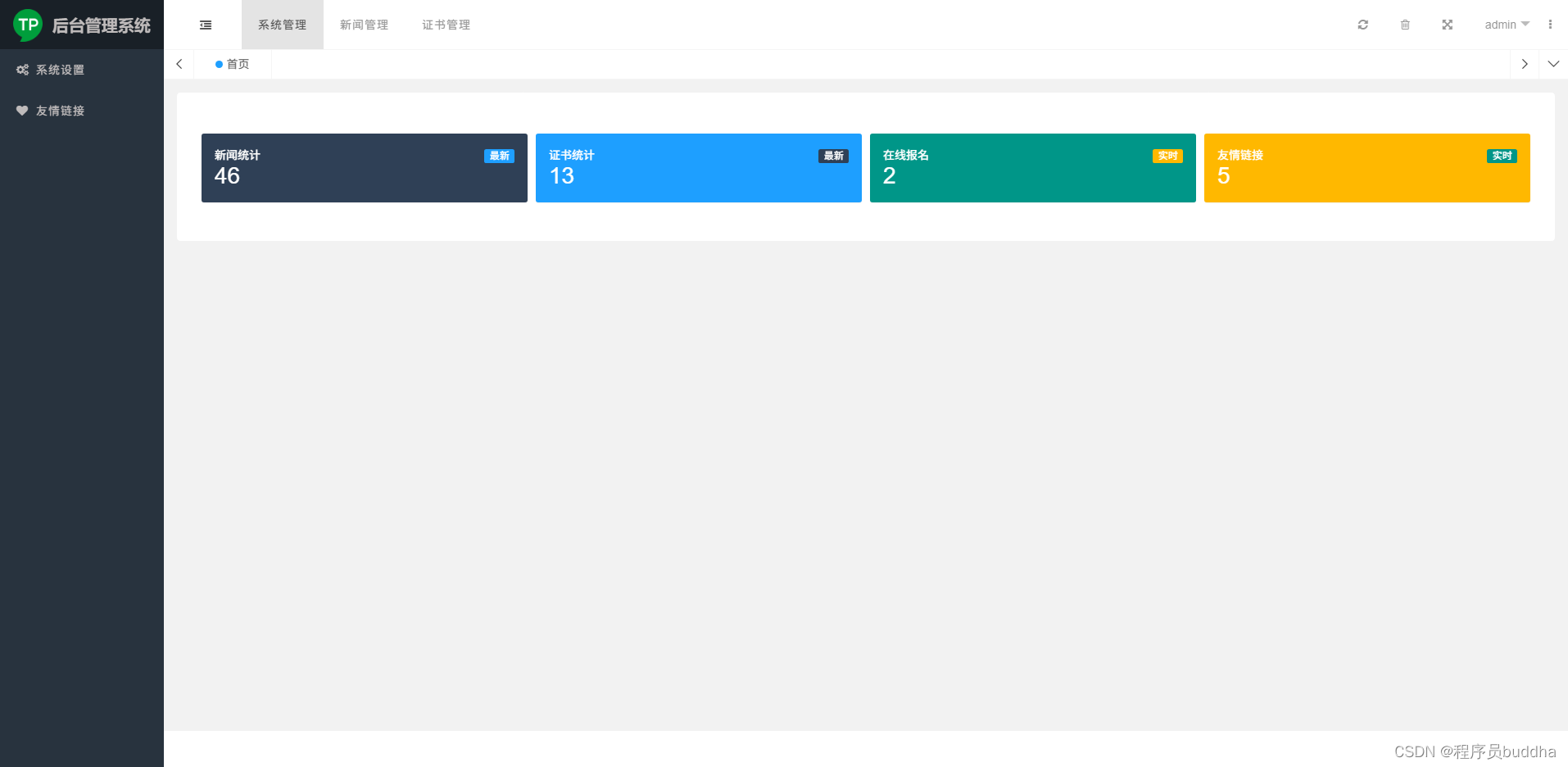Select the 系统管理 top menu
The width and height of the screenshot is (1568, 767).
283,25
